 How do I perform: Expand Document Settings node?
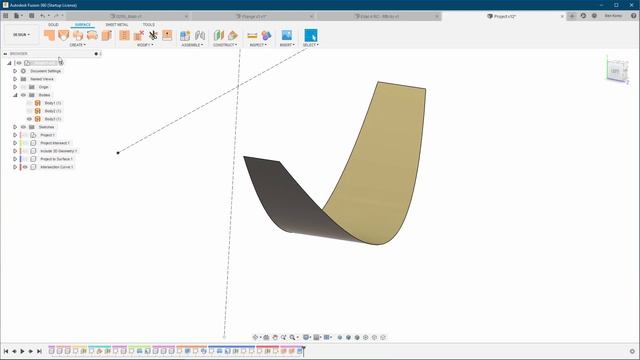click(15, 71)
